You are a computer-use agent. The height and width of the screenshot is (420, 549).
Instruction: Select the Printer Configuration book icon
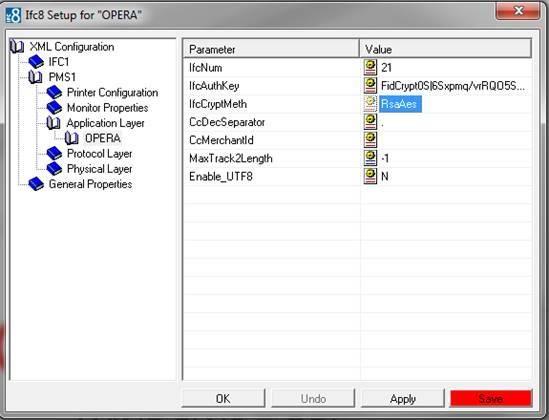coord(54,93)
